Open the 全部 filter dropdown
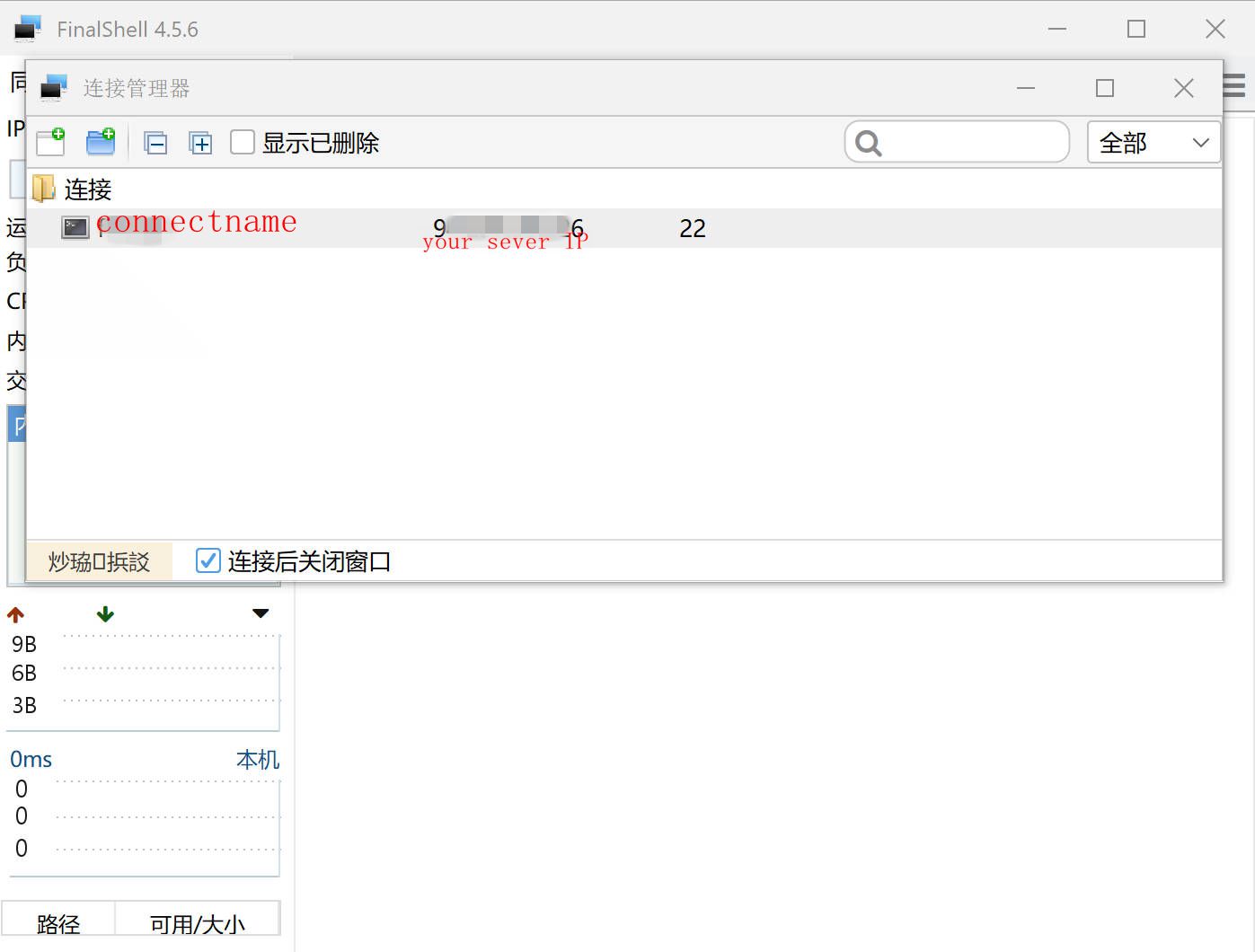This screenshot has height=952, width=1255. point(1153,142)
